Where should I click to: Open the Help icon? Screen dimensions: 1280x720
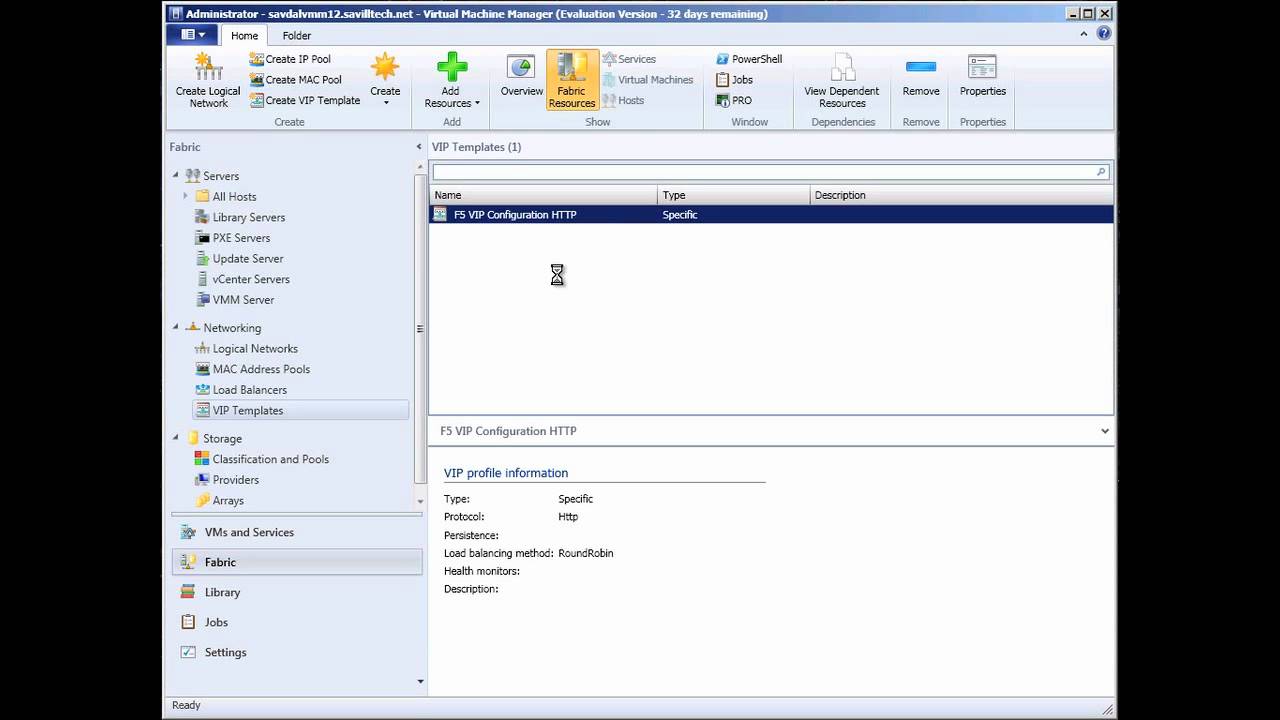click(x=1104, y=34)
